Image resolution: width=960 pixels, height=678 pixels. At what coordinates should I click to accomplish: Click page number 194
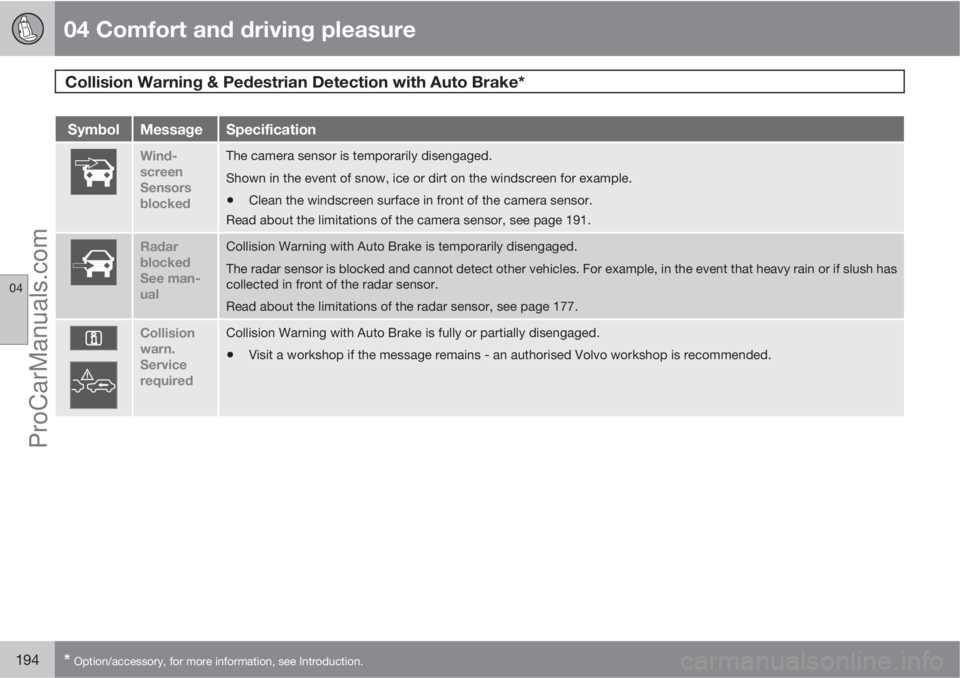tap(28, 660)
